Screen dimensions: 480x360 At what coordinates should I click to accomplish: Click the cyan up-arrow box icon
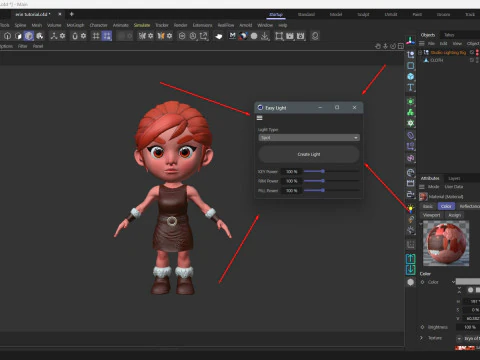click(411, 259)
